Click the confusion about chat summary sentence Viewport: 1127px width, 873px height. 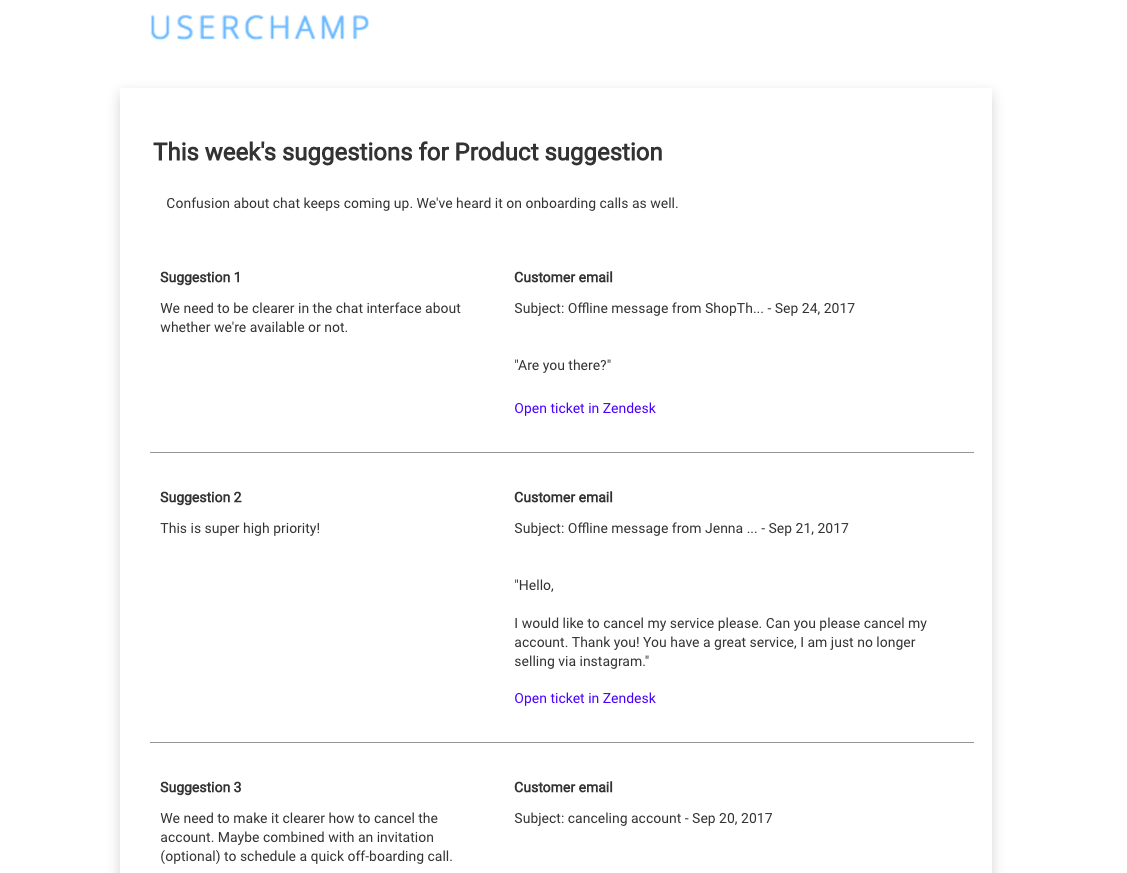pos(422,203)
